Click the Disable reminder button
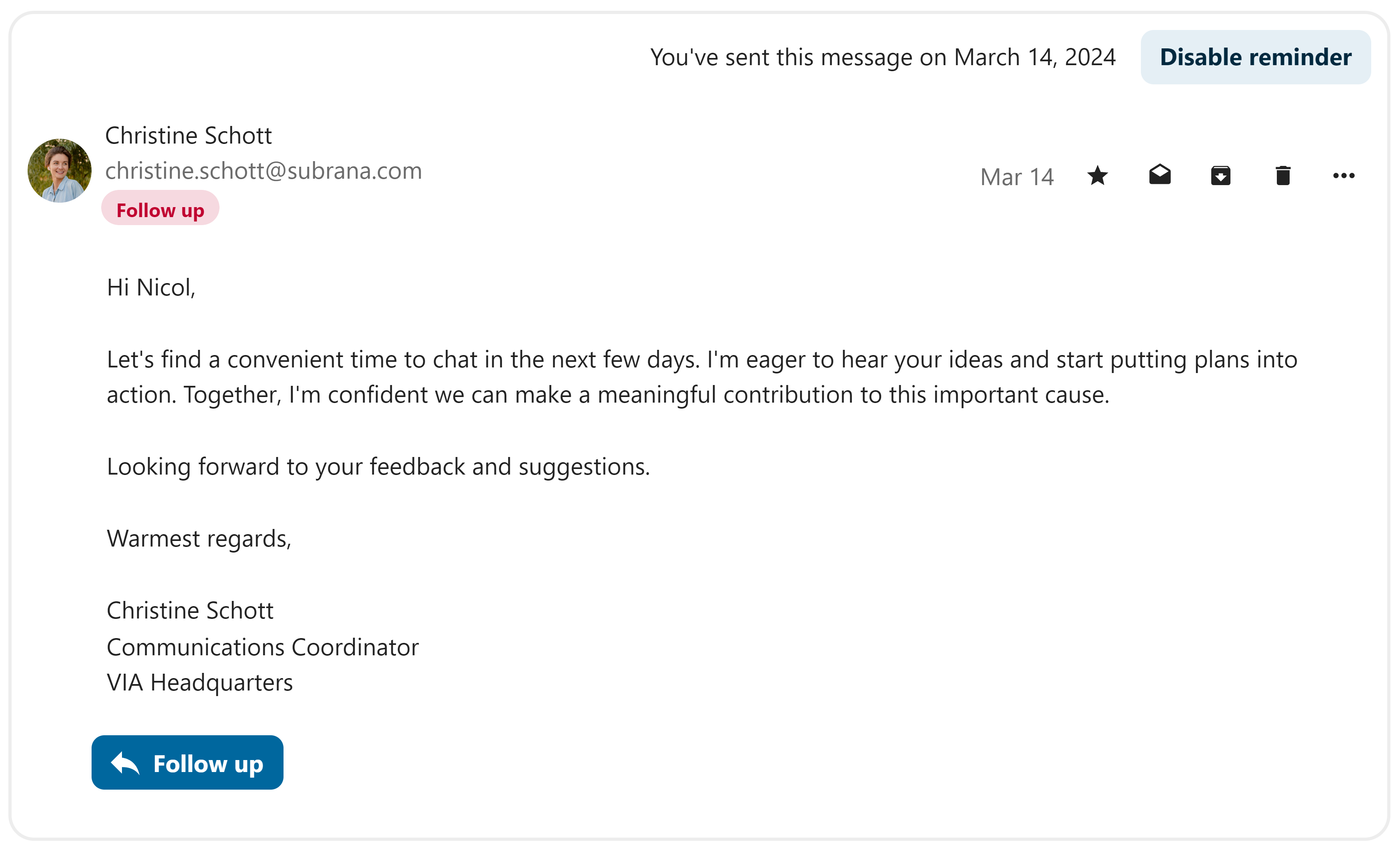 coord(1256,58)
